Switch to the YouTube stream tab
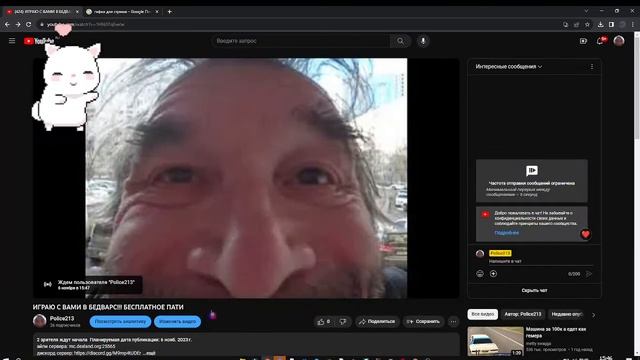Viewport: 640px width, 360px height. click(x=42, y=12)
